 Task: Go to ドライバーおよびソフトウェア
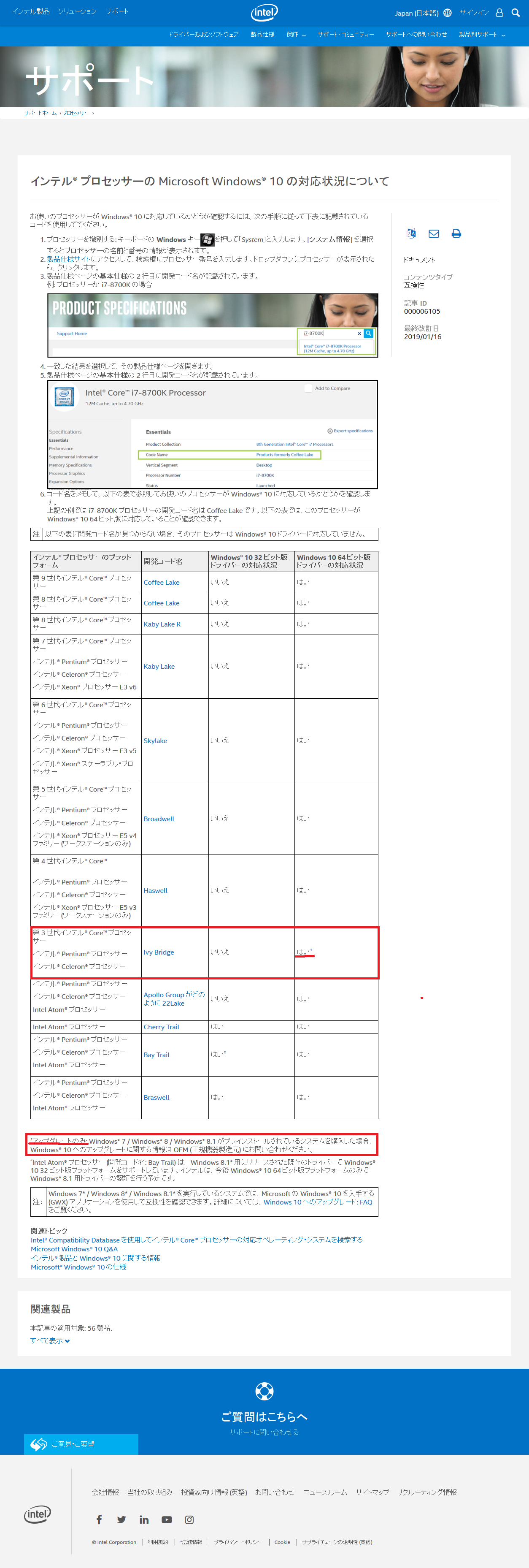click(x=204, y=35)
